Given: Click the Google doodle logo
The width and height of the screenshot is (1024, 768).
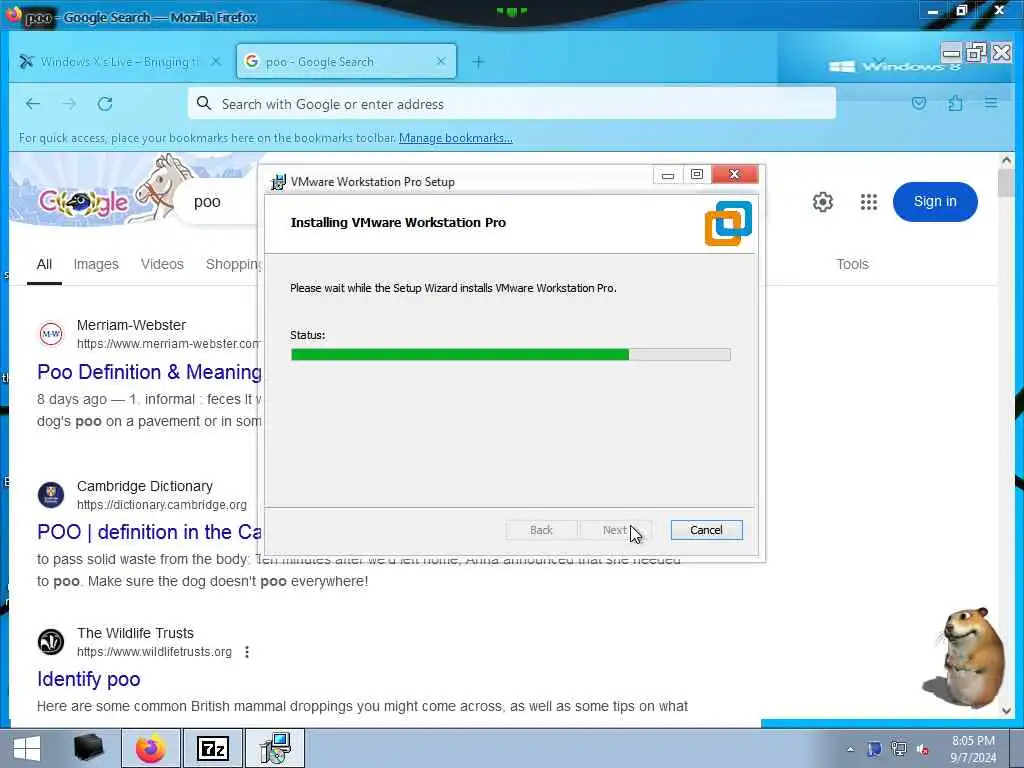Looking at the screenshot, I should pos(84,202).
